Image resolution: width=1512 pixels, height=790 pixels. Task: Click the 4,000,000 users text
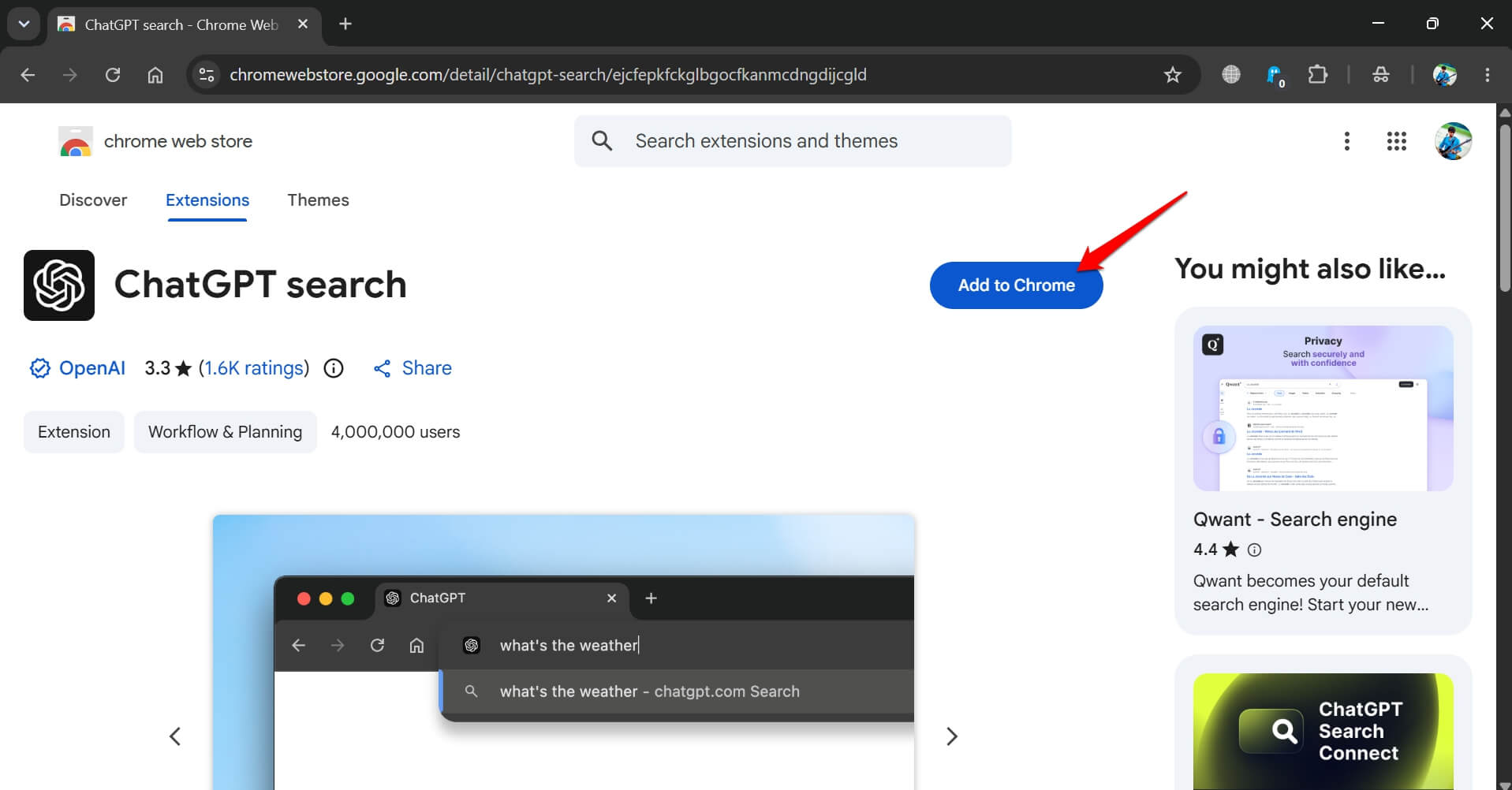tap(395, 432)
